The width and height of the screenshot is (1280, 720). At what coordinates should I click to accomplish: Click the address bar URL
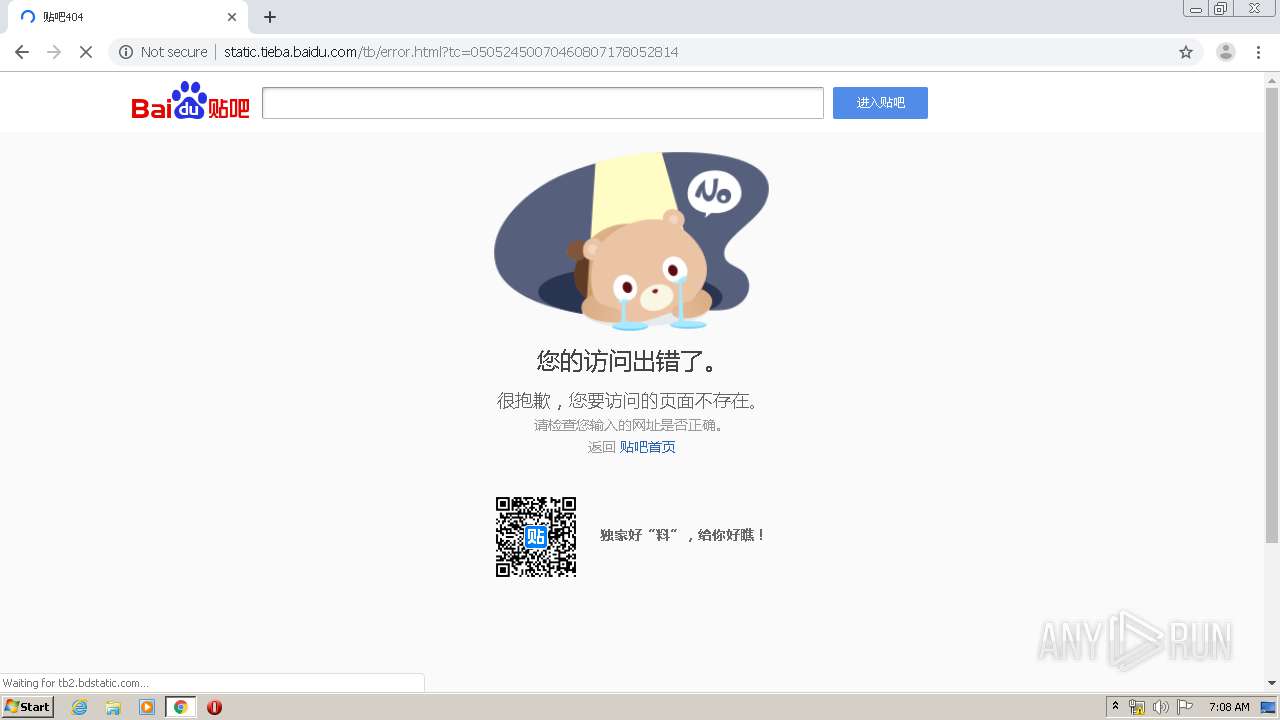point(451,52)
